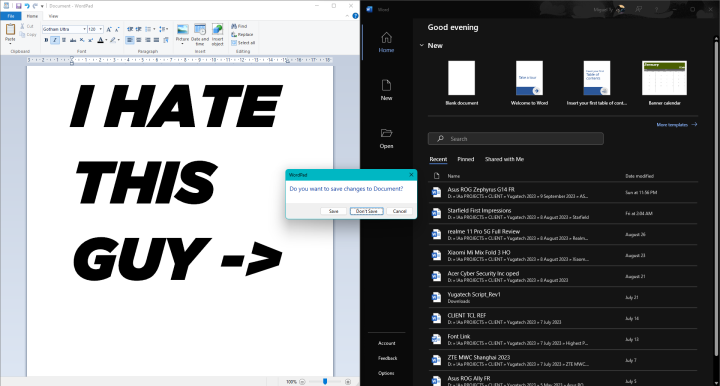
Task: Open the WordPad File menu
Action: [x=11, y=16]
